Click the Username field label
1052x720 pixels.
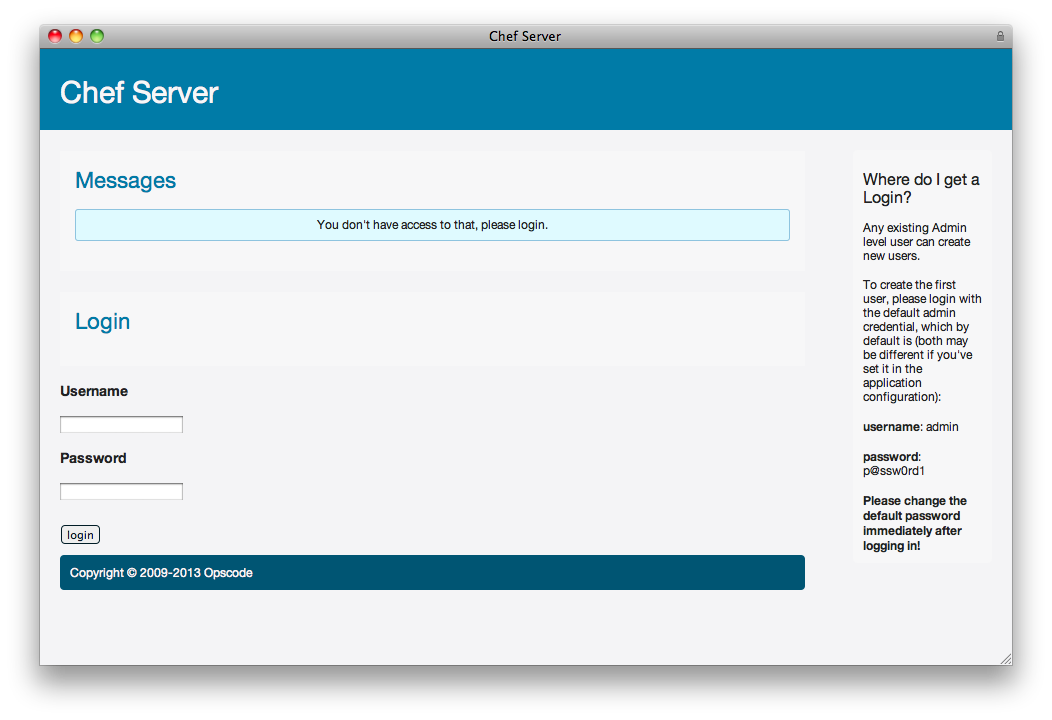point(93,391)
